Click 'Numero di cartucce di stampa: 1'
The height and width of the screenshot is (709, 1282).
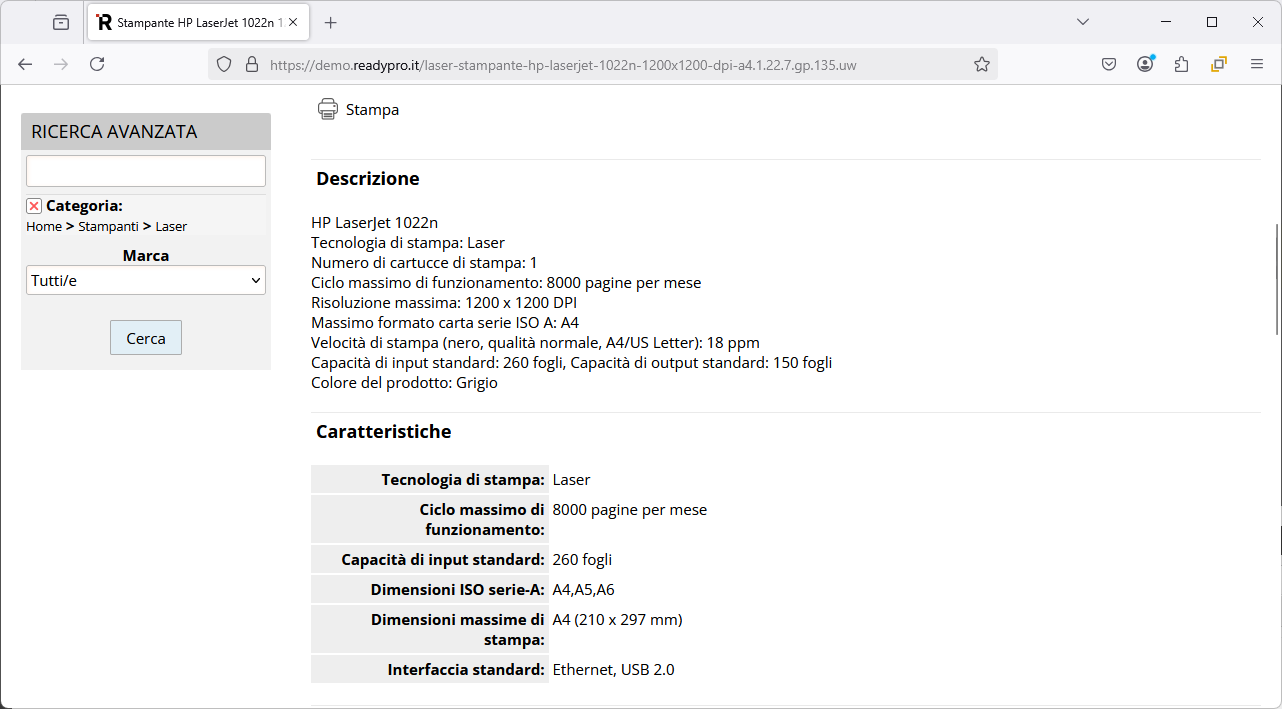pos(424,262)
